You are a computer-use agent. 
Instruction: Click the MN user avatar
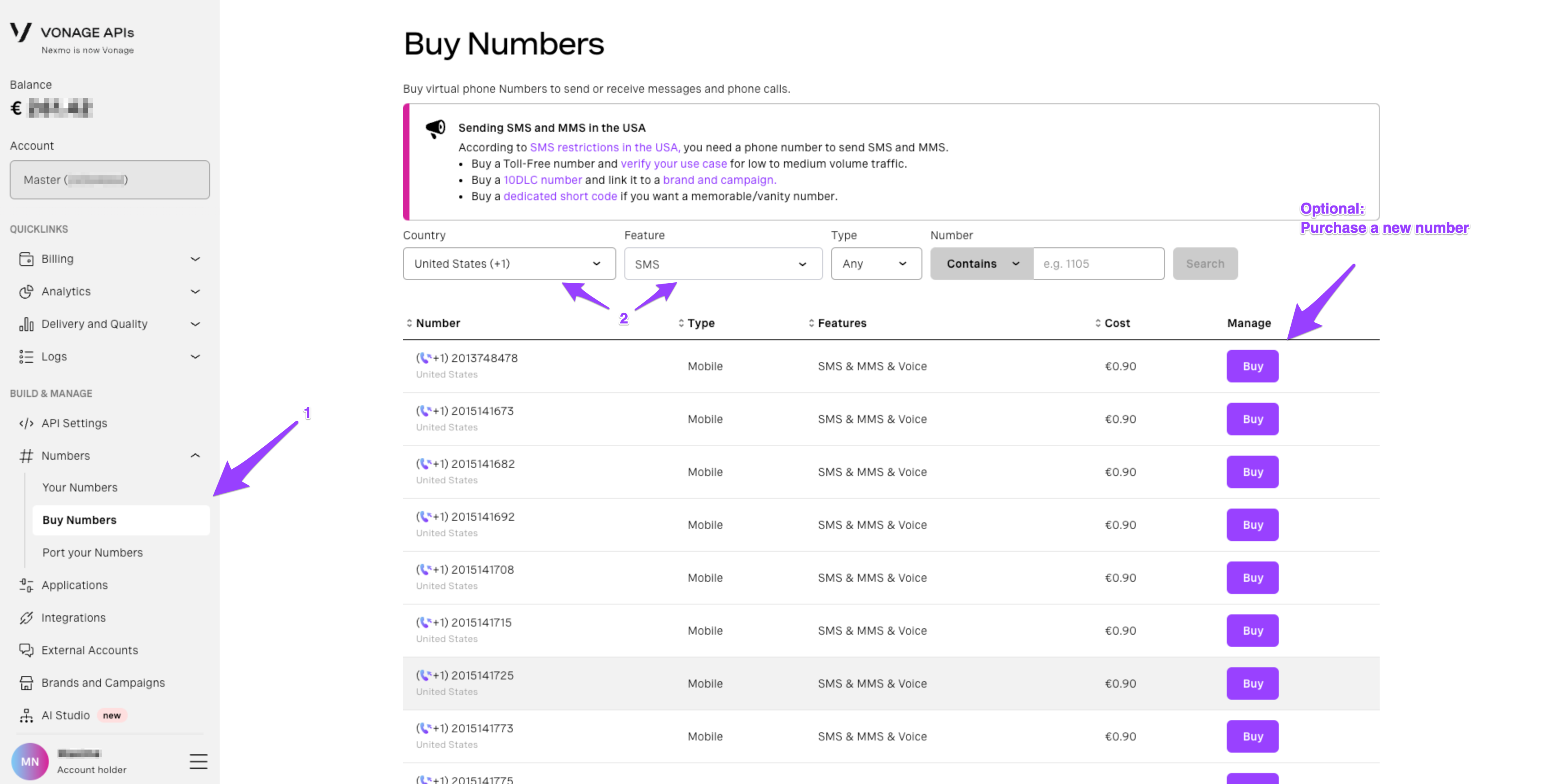30,762
